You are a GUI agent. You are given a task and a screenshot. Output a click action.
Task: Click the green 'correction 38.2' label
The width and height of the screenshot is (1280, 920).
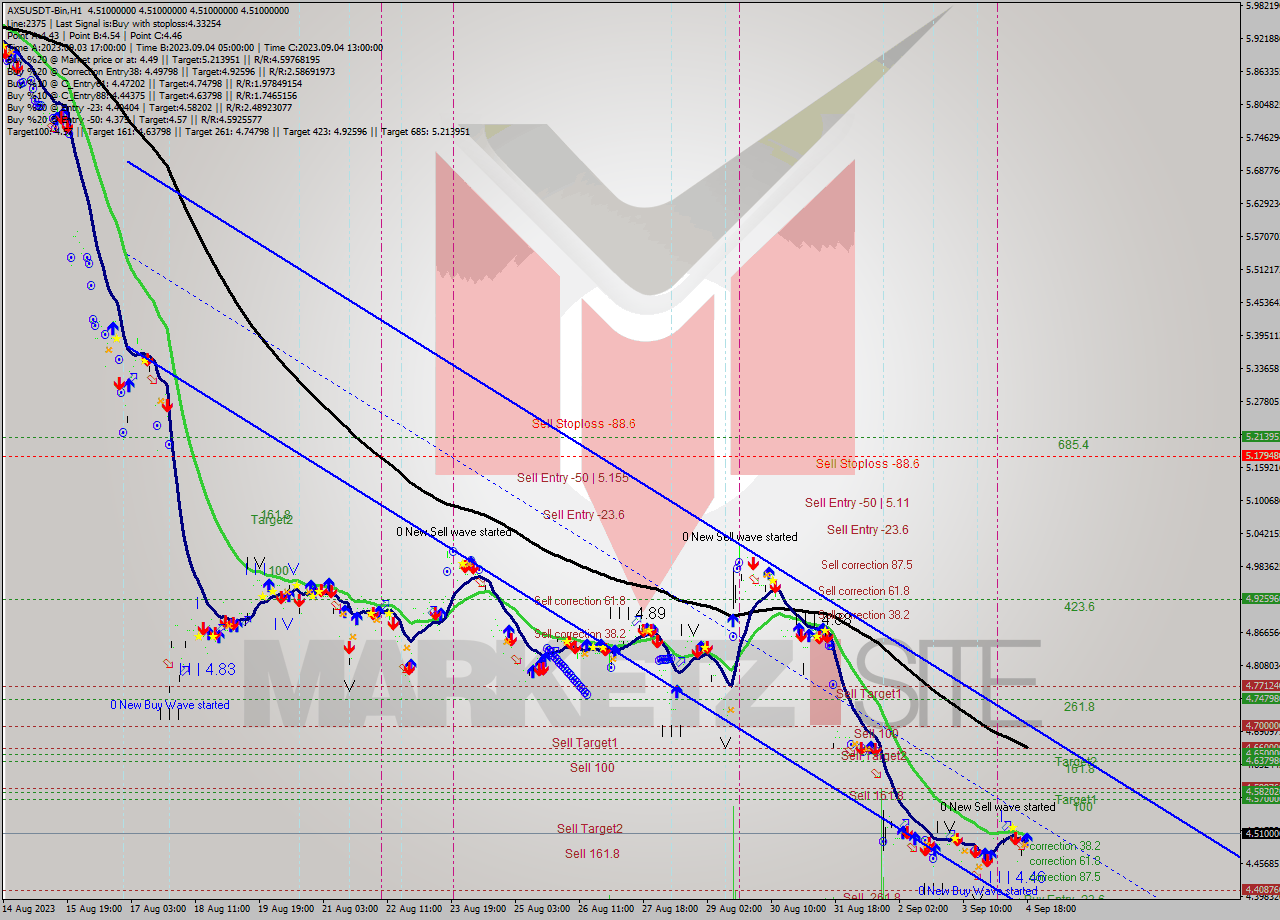1065,845
